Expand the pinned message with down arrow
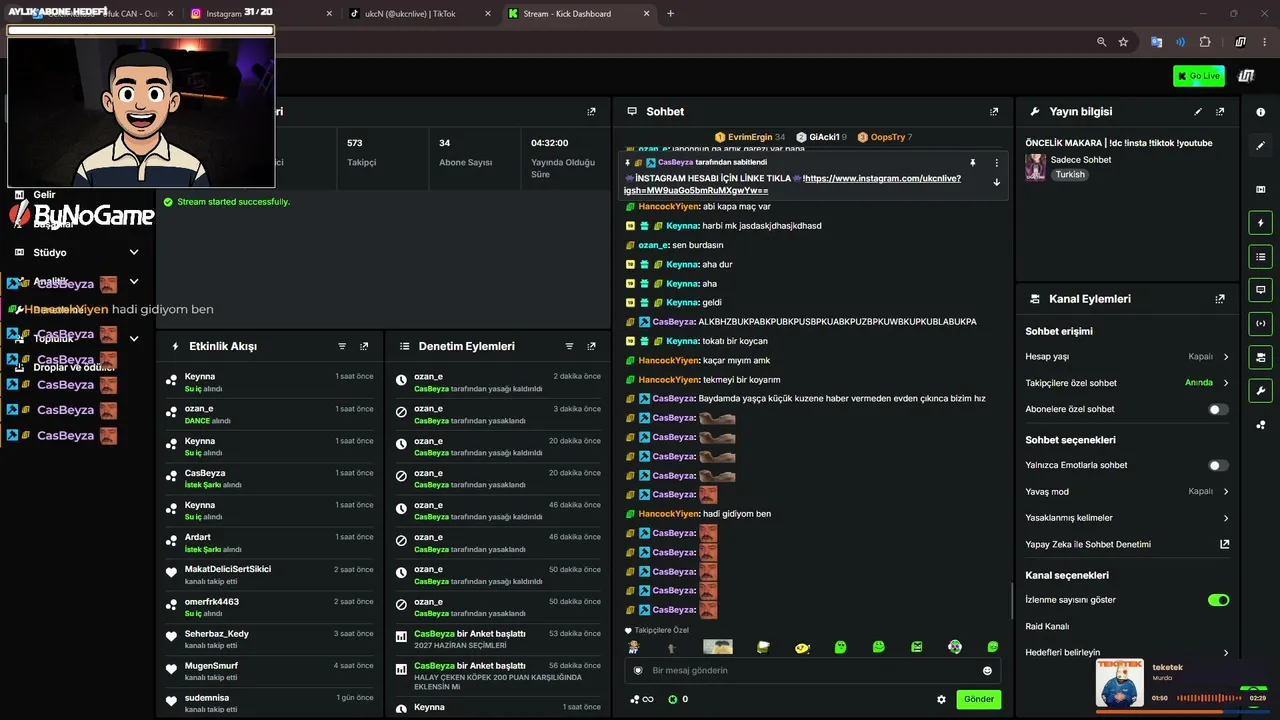Screen dimensions: 1280x720 [x=996, y=182]
